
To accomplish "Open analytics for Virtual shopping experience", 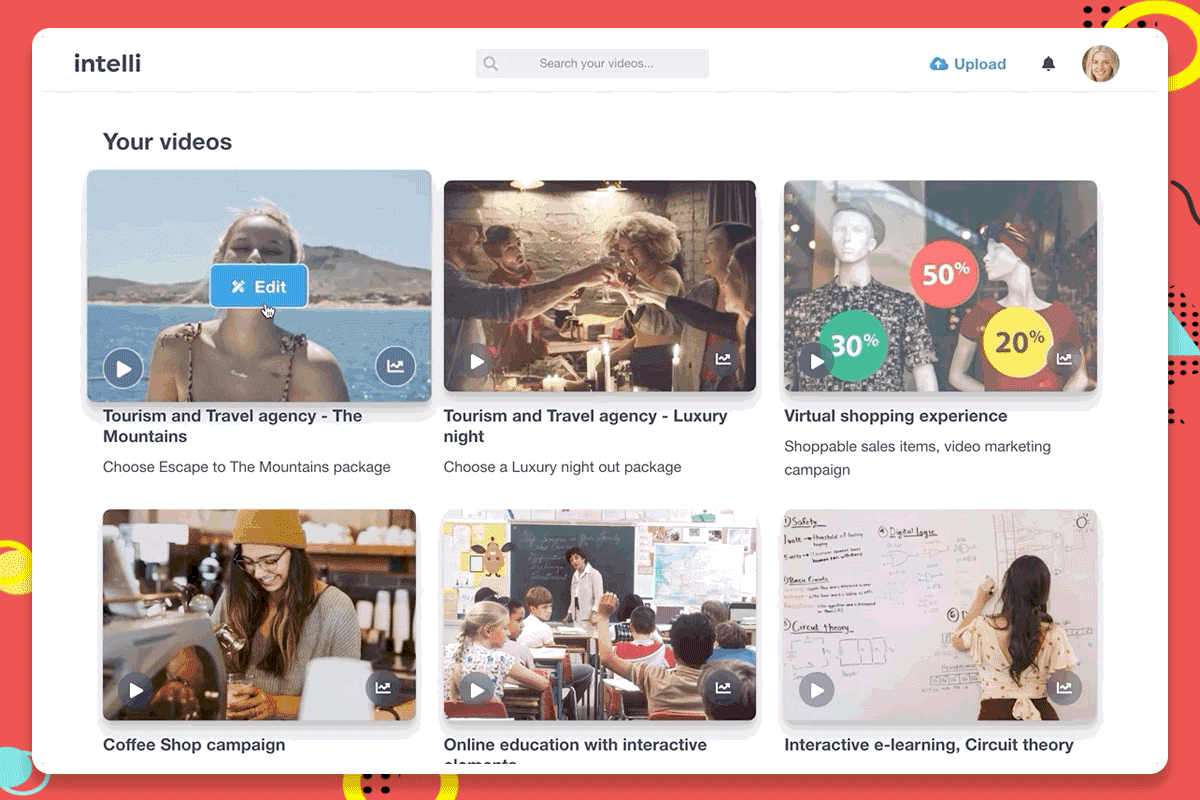I will point(1064,359).
